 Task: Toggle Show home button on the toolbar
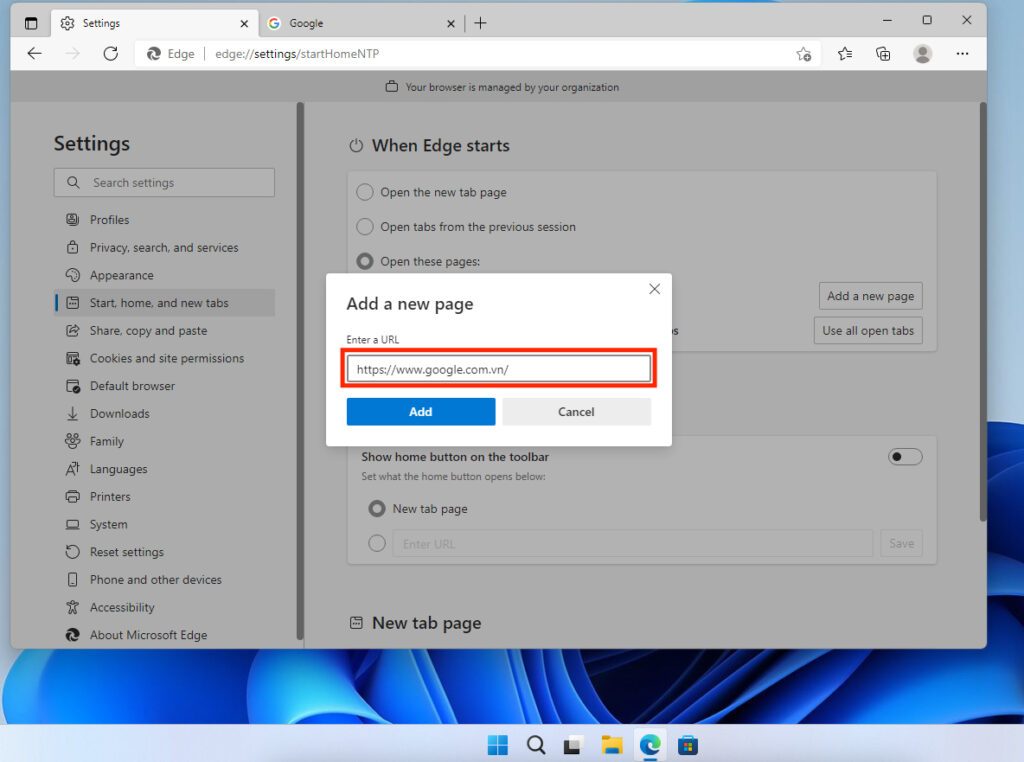click(904, 456)
